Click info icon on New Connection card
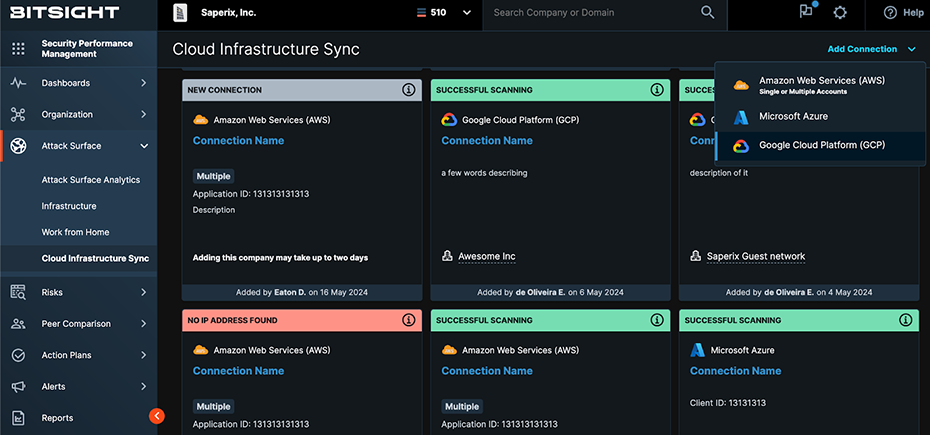930x435 pixels. [408, 90]
